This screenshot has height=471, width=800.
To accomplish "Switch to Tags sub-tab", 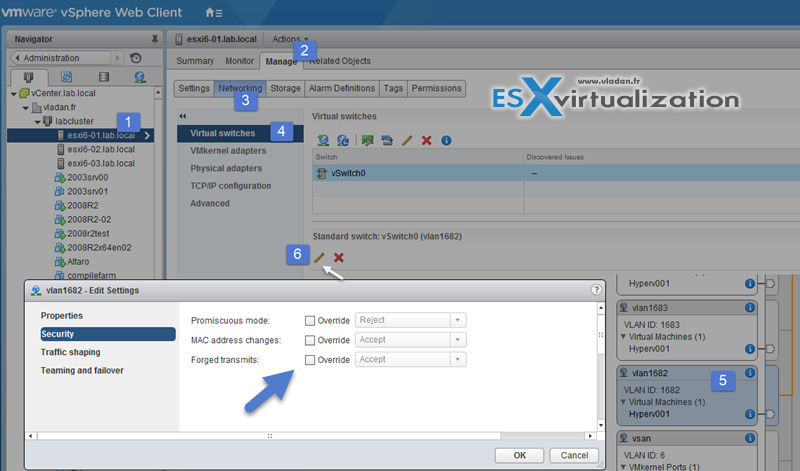I will 393,88.
